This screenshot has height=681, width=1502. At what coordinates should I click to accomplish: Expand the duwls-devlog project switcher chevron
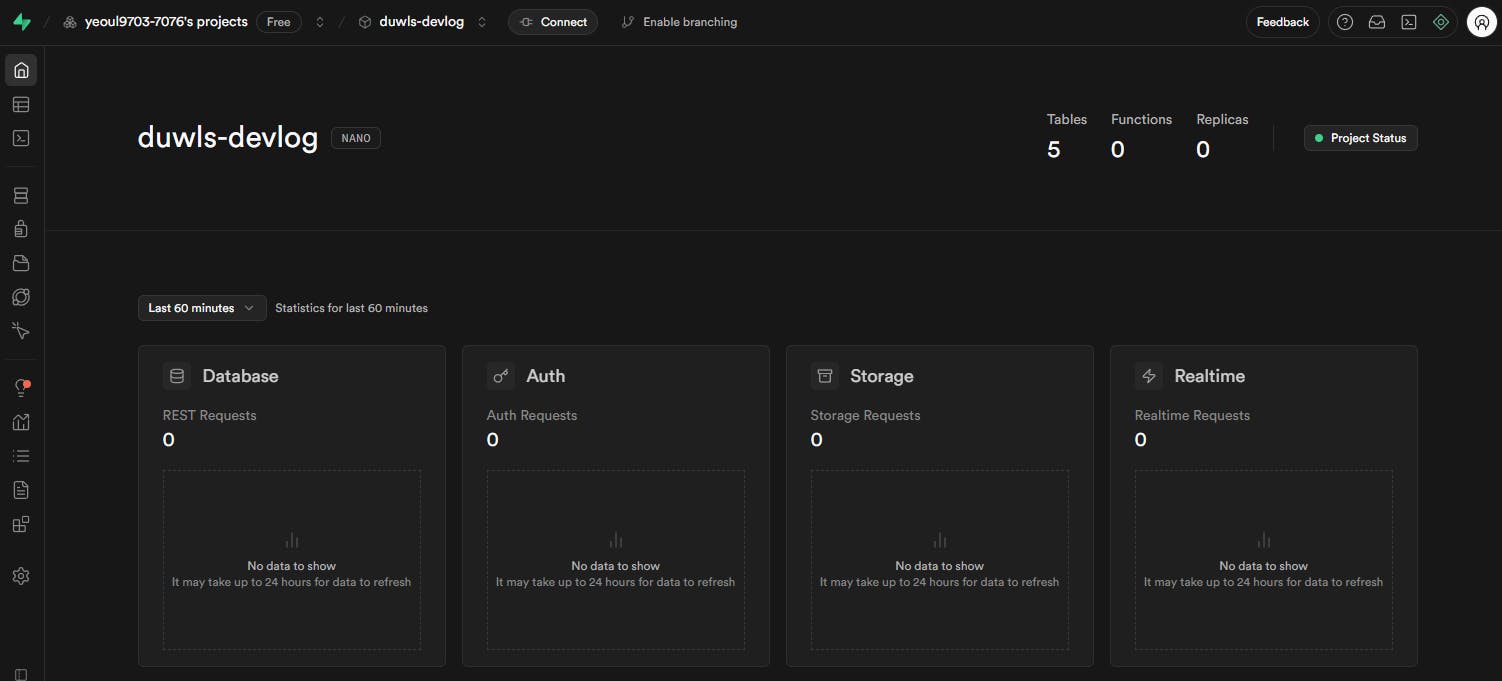tap(482, 22)
